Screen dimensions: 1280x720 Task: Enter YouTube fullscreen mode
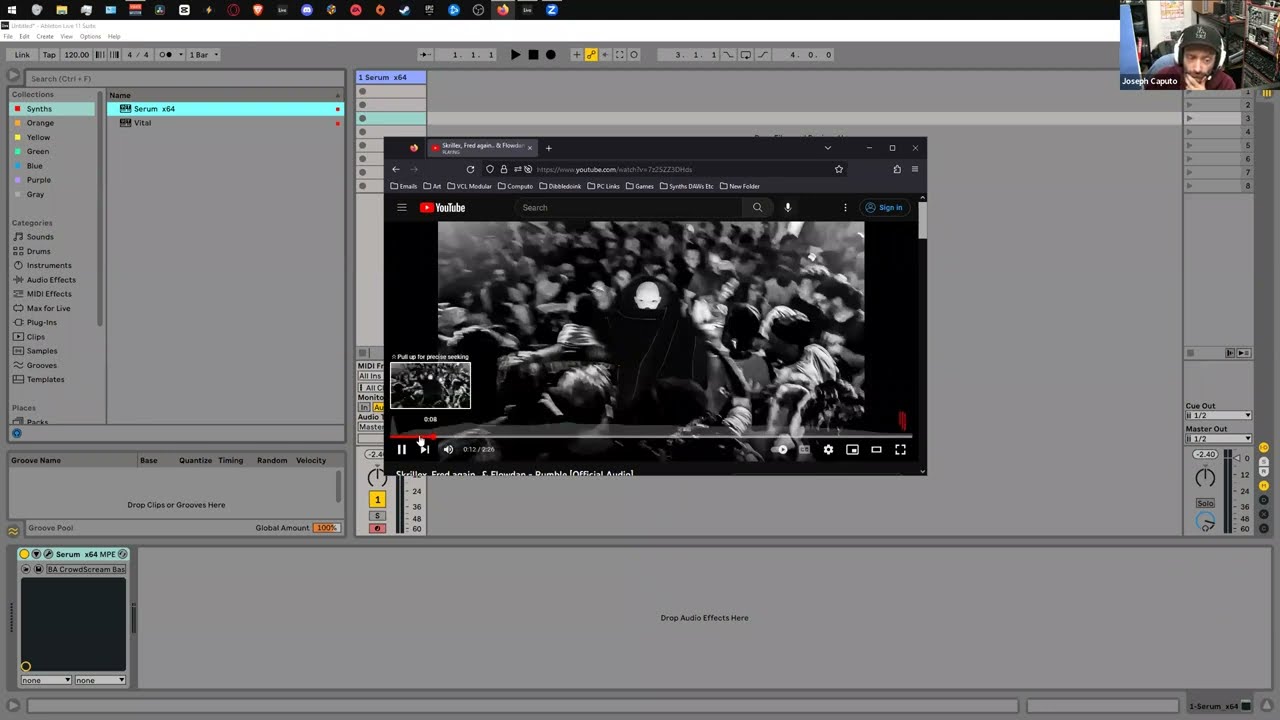pos(900,450)
